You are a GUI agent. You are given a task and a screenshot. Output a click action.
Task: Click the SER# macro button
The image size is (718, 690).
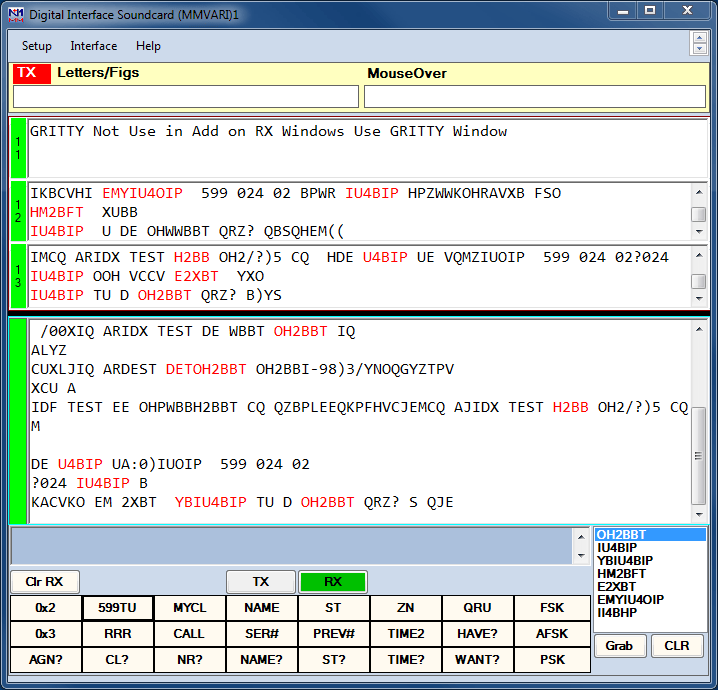261,634
